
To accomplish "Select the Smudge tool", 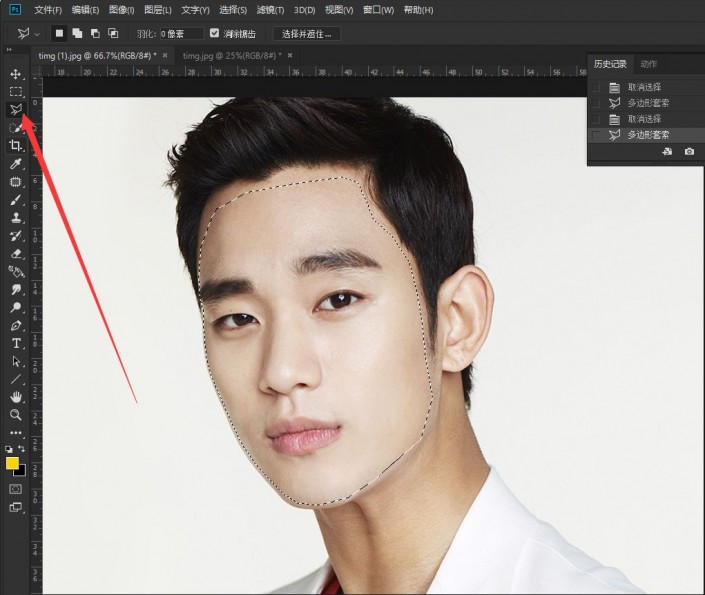I will click(x=16, y=290).
